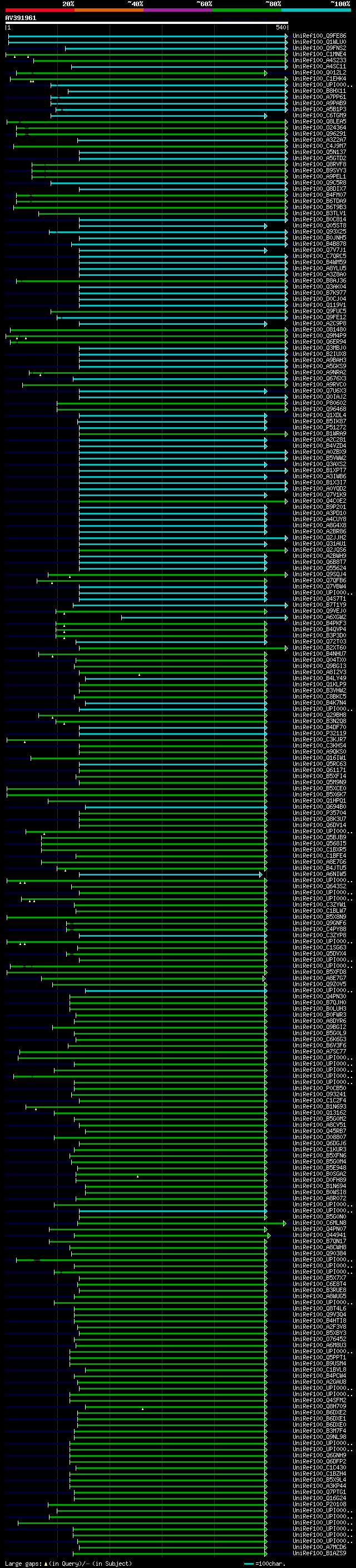Open hit UniRef100_Q9FE86
Viewport: 356px width, 1568px height.
click(x=319, y=36)
